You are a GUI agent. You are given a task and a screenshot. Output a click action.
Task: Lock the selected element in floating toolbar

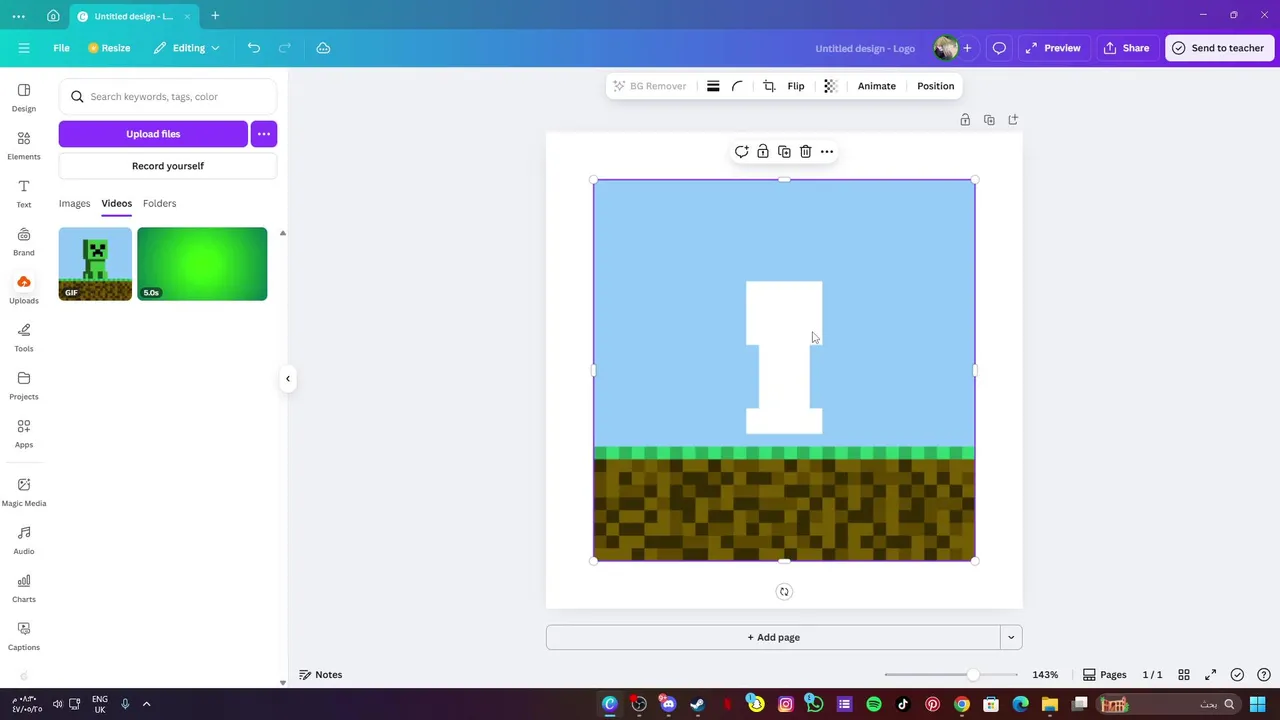click(x=763, y=152)
